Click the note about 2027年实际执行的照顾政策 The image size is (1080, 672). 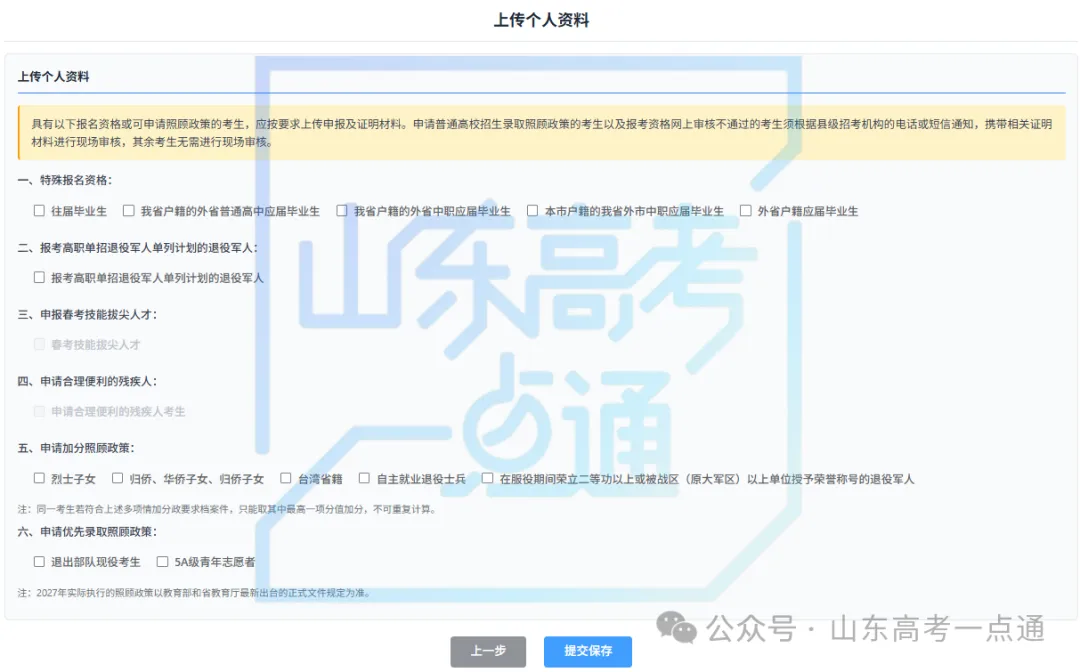(x=195, y=593)
